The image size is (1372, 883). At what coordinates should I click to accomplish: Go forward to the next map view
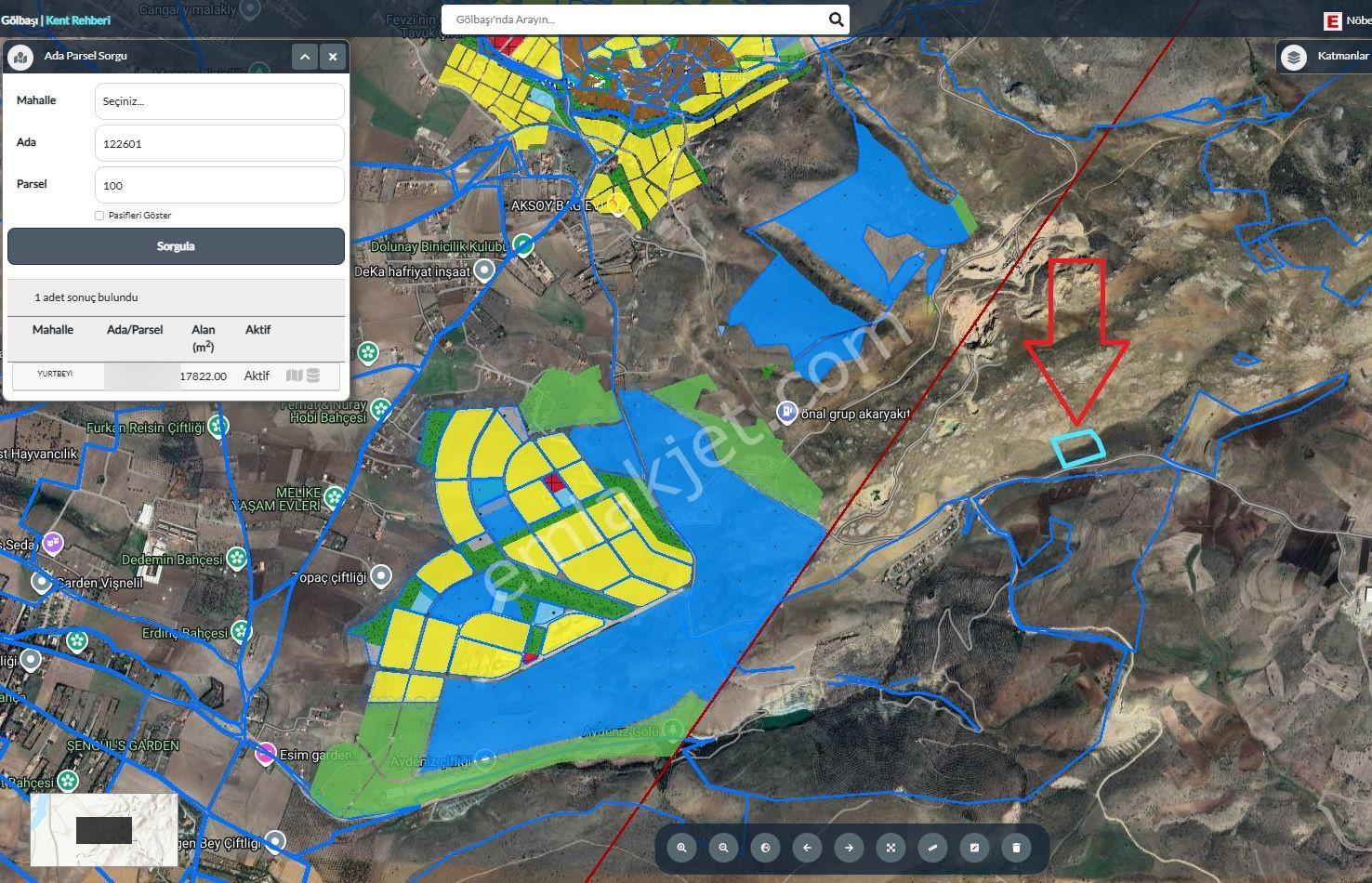pyautogui.click(x=849, y=847)
